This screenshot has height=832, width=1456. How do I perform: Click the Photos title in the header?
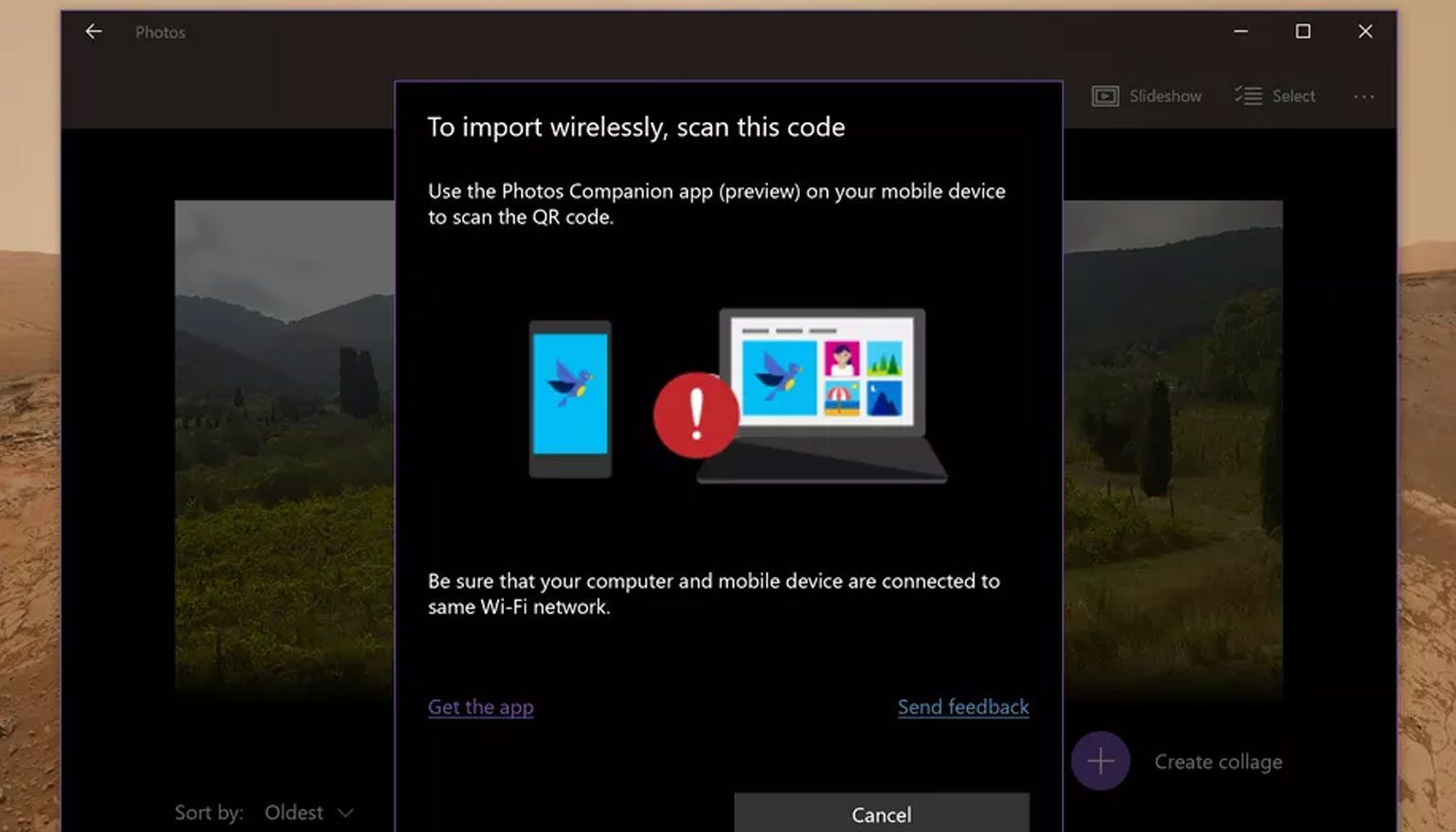pyautogui.click(x=160, y=31)
